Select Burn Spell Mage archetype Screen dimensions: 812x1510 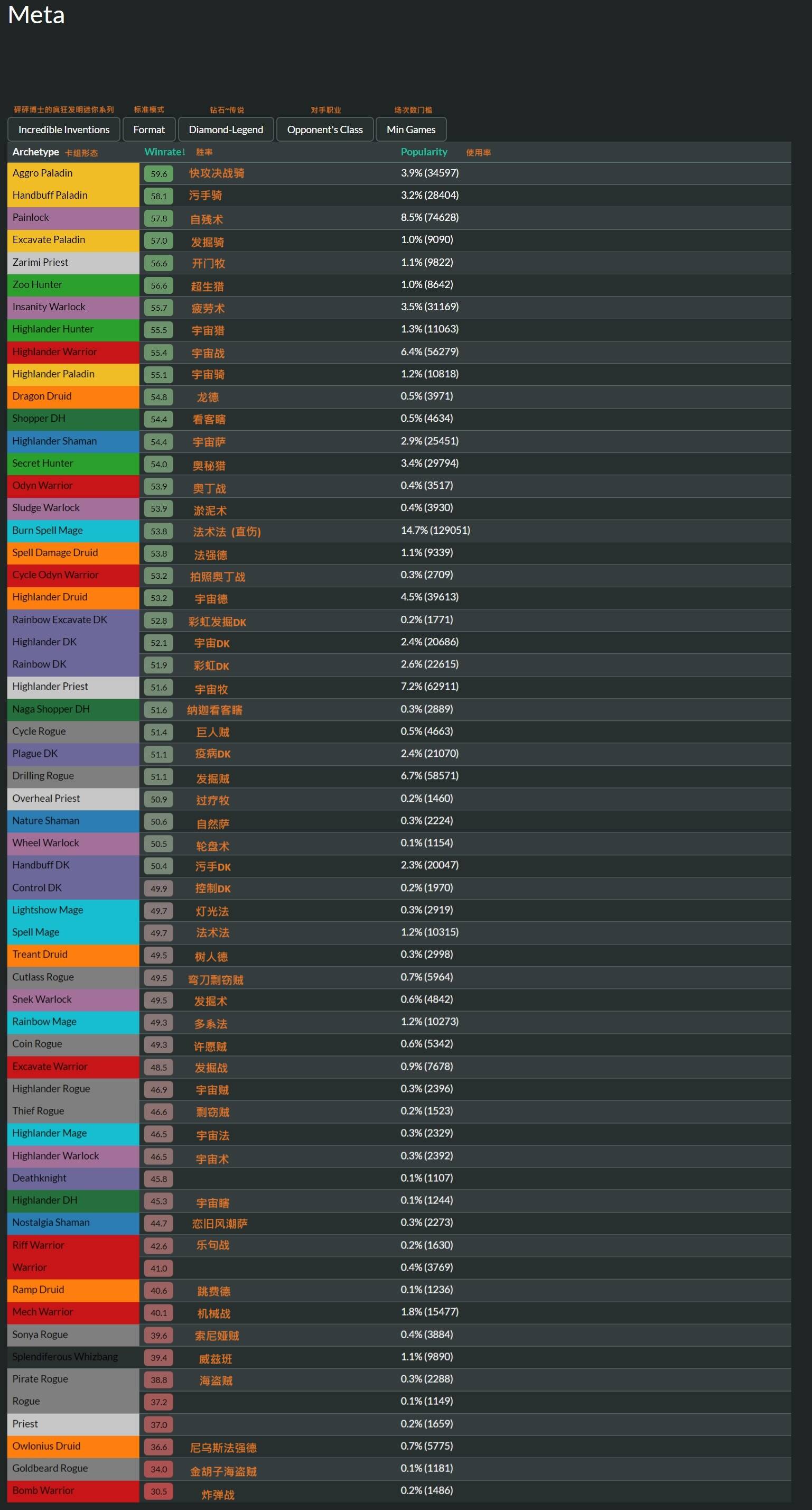point(73,531)
